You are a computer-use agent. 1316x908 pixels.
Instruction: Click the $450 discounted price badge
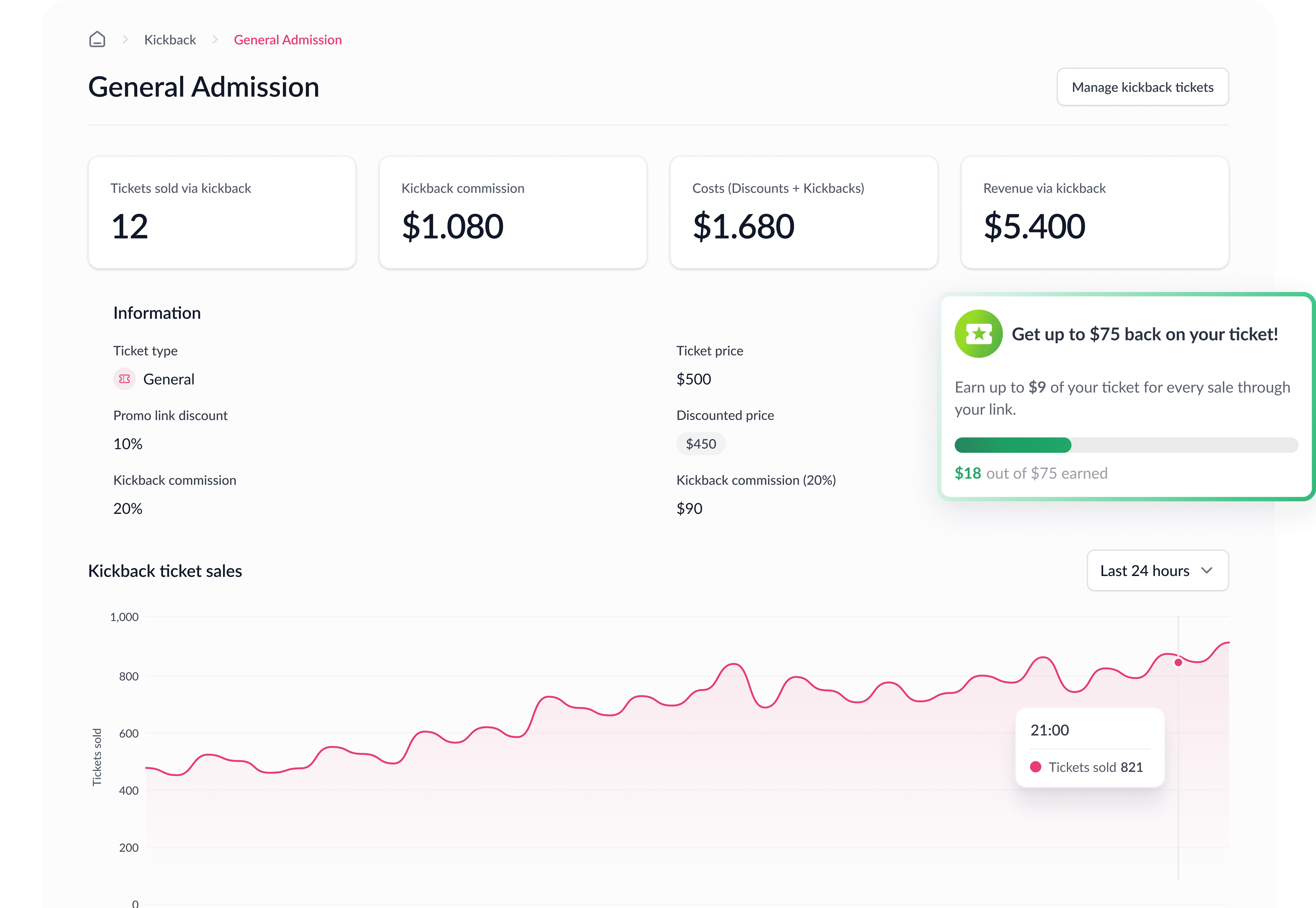701,444
